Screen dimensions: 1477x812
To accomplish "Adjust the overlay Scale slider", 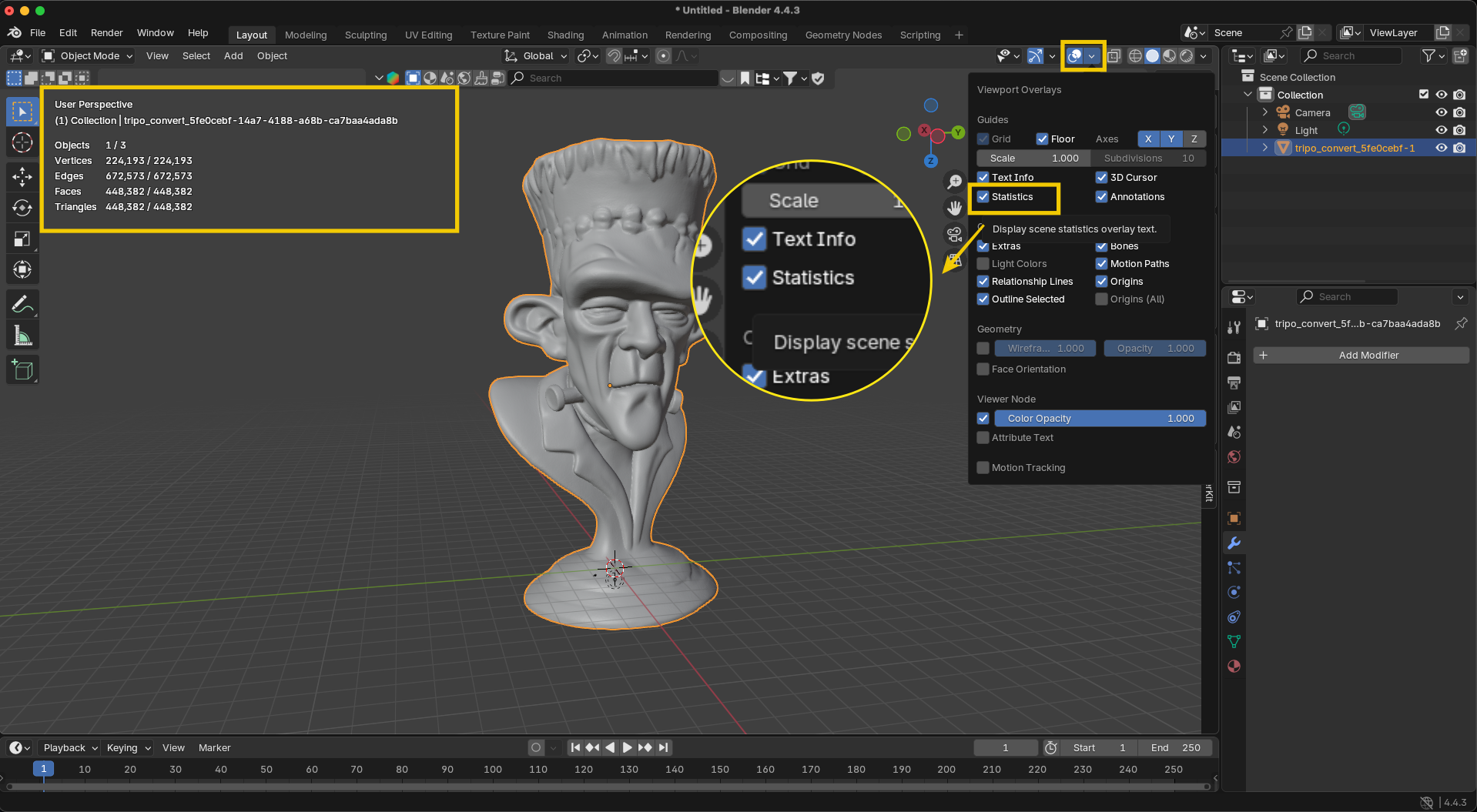I will [x=1033, y=159].
